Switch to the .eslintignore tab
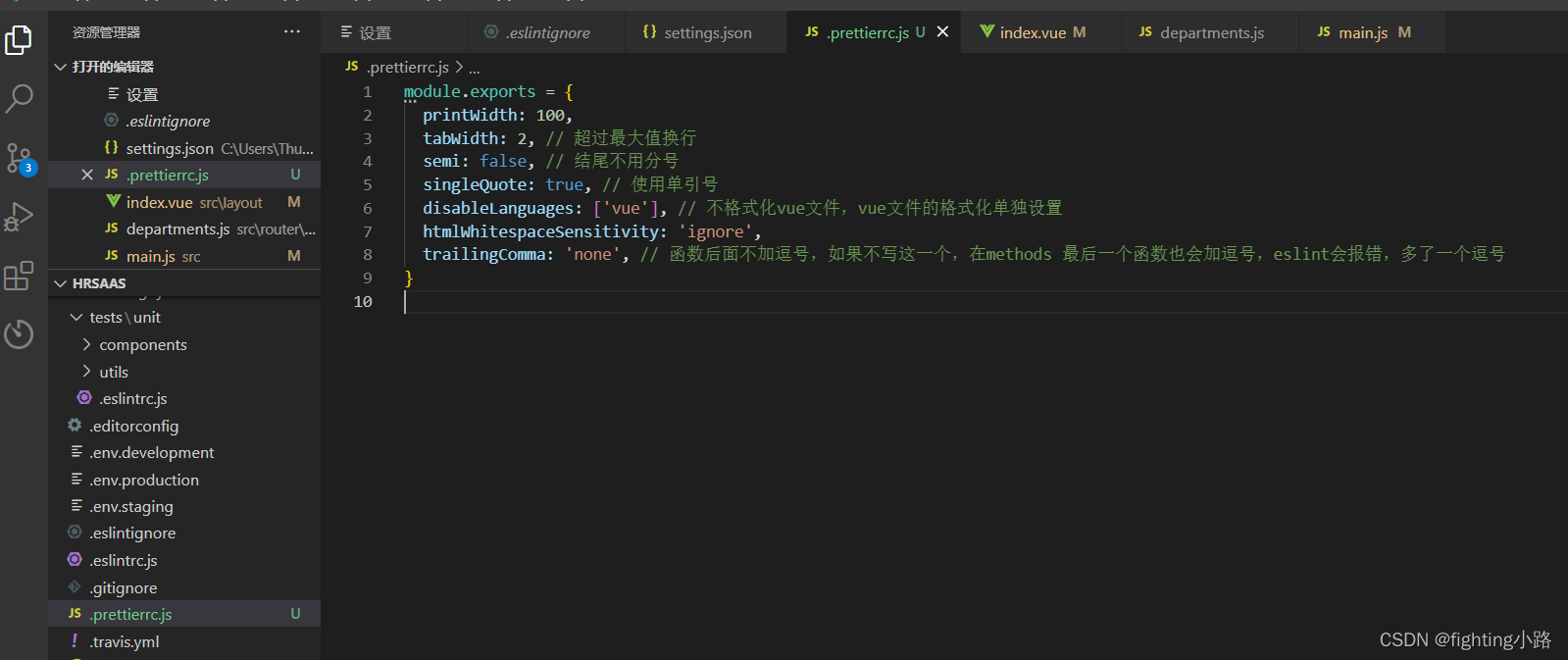The width and height of the screenshot is (1568, 660). 546,32
